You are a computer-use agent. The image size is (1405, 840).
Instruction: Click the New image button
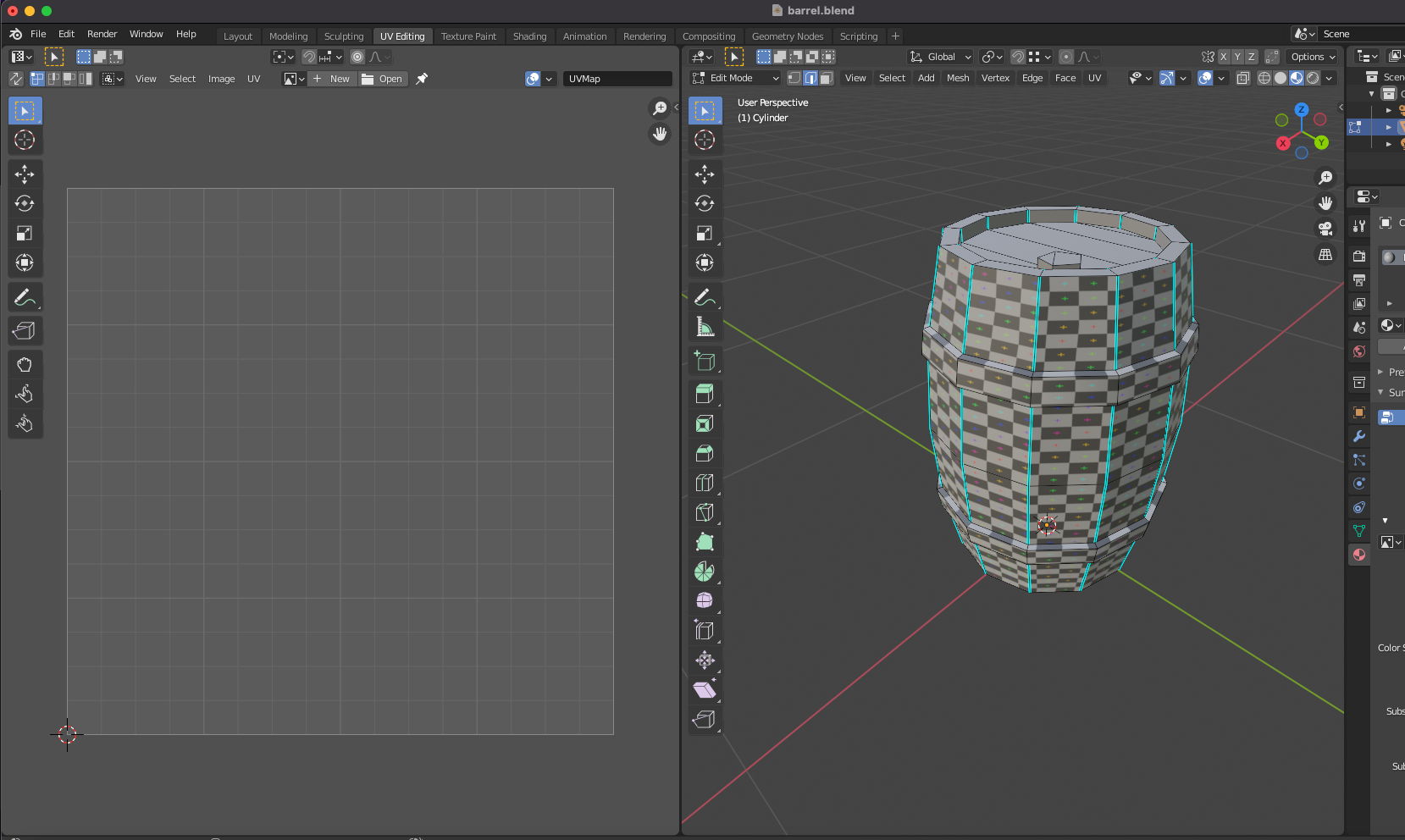(x=332, y=79)
